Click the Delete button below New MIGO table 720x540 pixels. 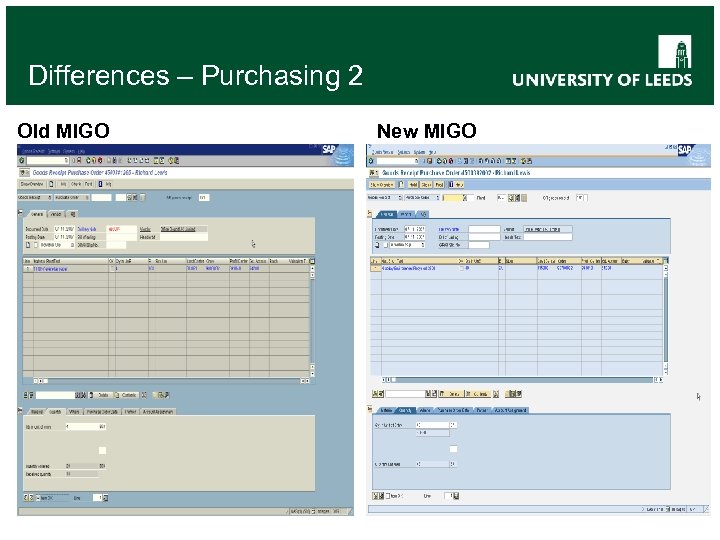(450, 394)
